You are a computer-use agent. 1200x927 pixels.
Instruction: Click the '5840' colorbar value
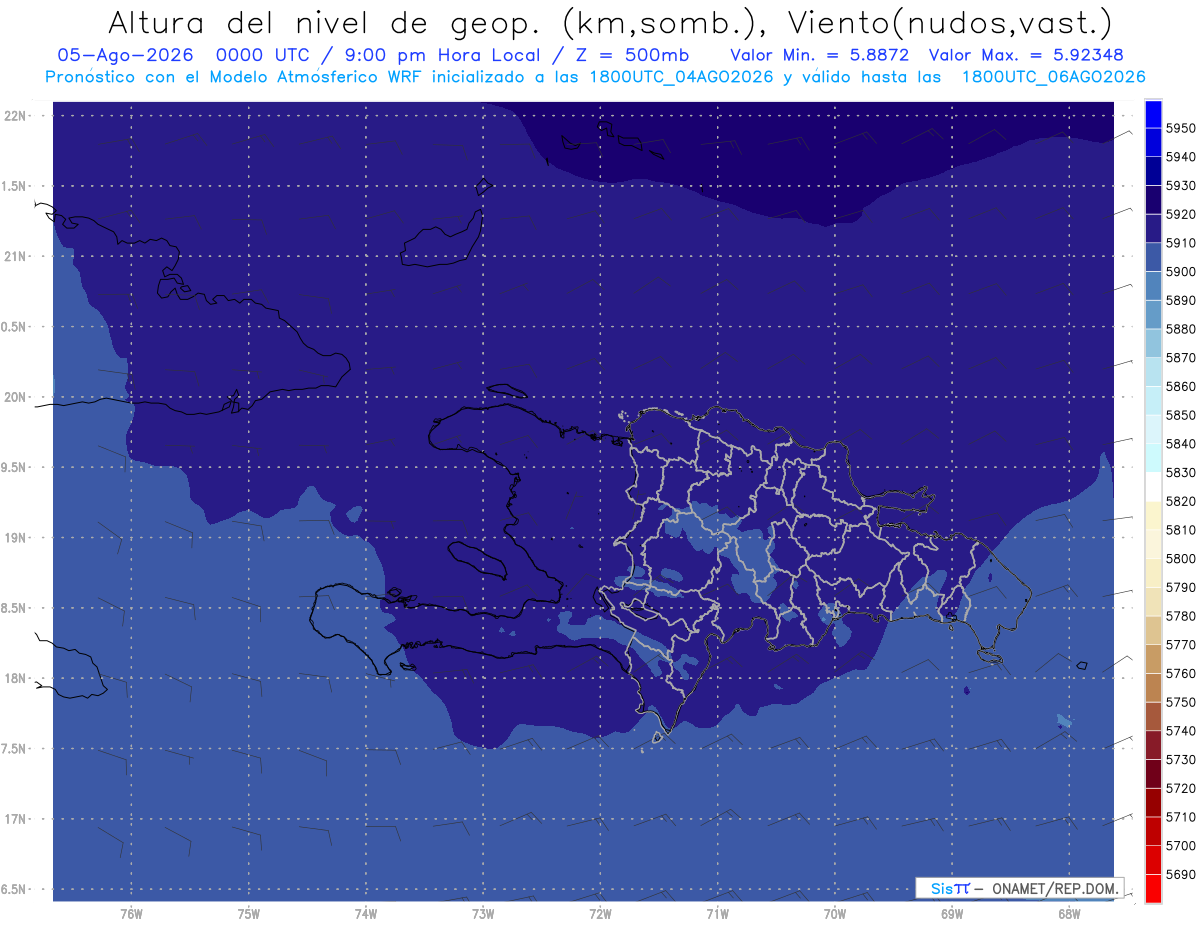point(1180,444)
